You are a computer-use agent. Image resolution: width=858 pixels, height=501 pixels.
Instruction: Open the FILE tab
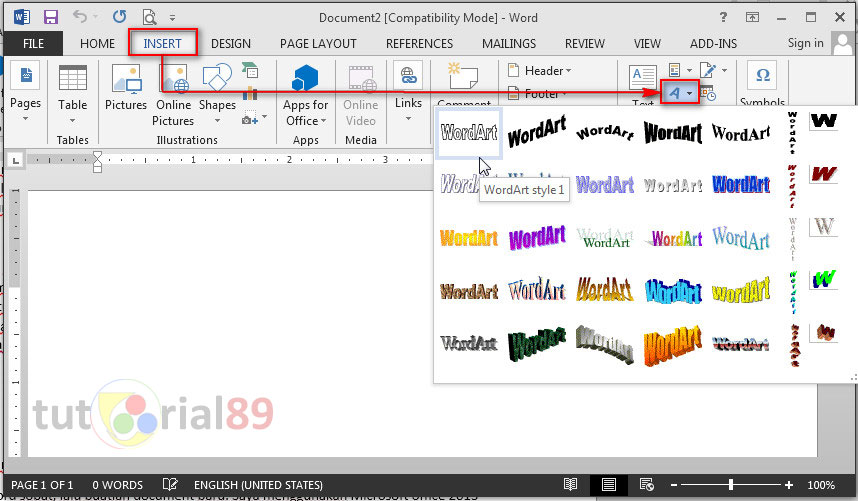[33, 43]
